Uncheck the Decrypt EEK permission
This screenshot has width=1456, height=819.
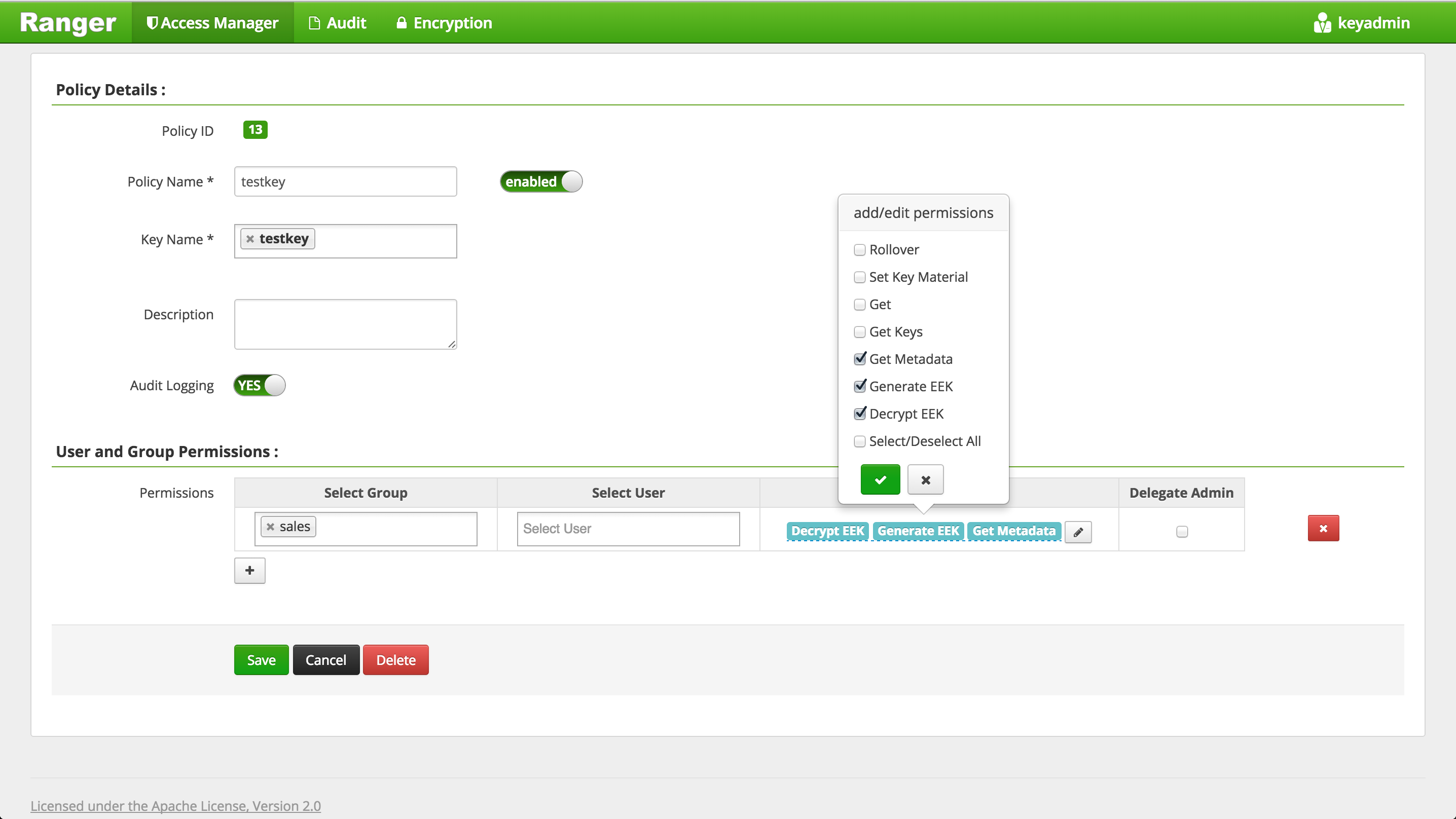pyautogui.click(x=860, y=414)
